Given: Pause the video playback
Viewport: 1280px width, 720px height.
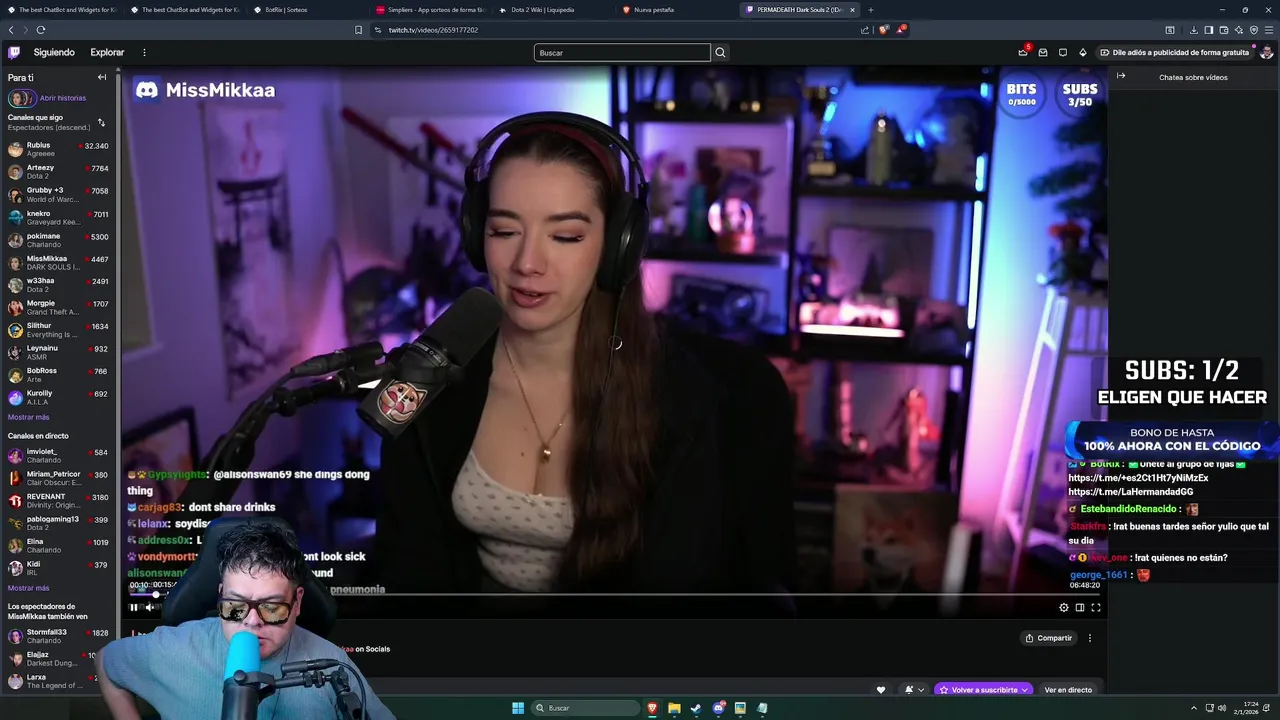Looking at the screenshot, I should [134, 607].
